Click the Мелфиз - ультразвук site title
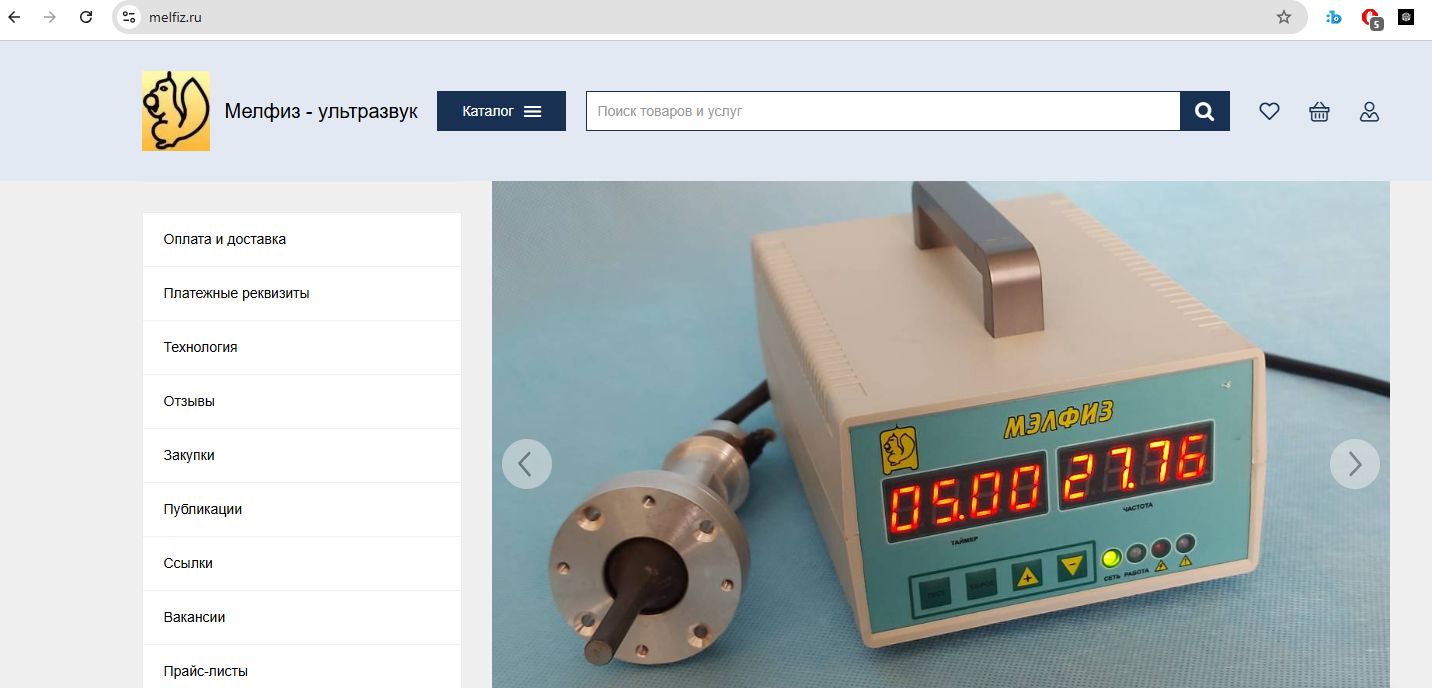This screenshot has width=1432, height=688. pos(321,111)
